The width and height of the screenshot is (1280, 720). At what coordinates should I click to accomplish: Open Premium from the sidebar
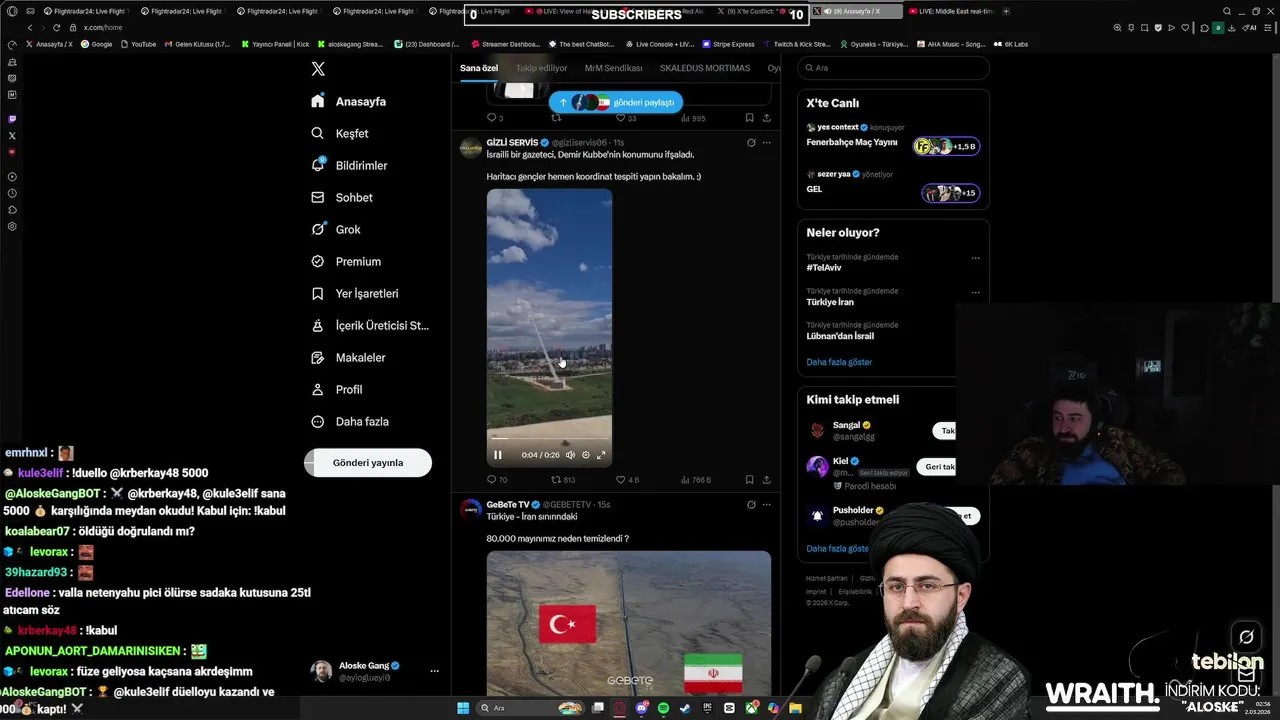pyautogui.click(x=346, y=261)
